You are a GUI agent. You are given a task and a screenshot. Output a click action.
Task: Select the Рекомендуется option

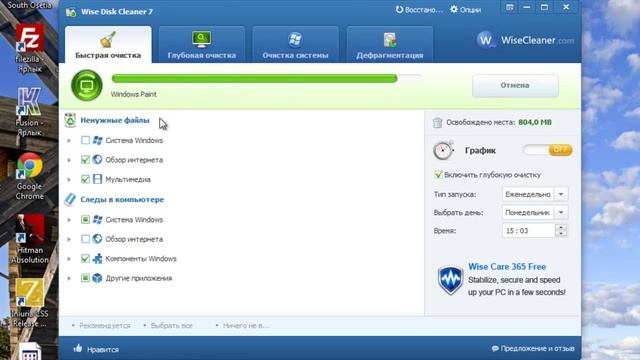pyautogui.click(x=104, y=325)
